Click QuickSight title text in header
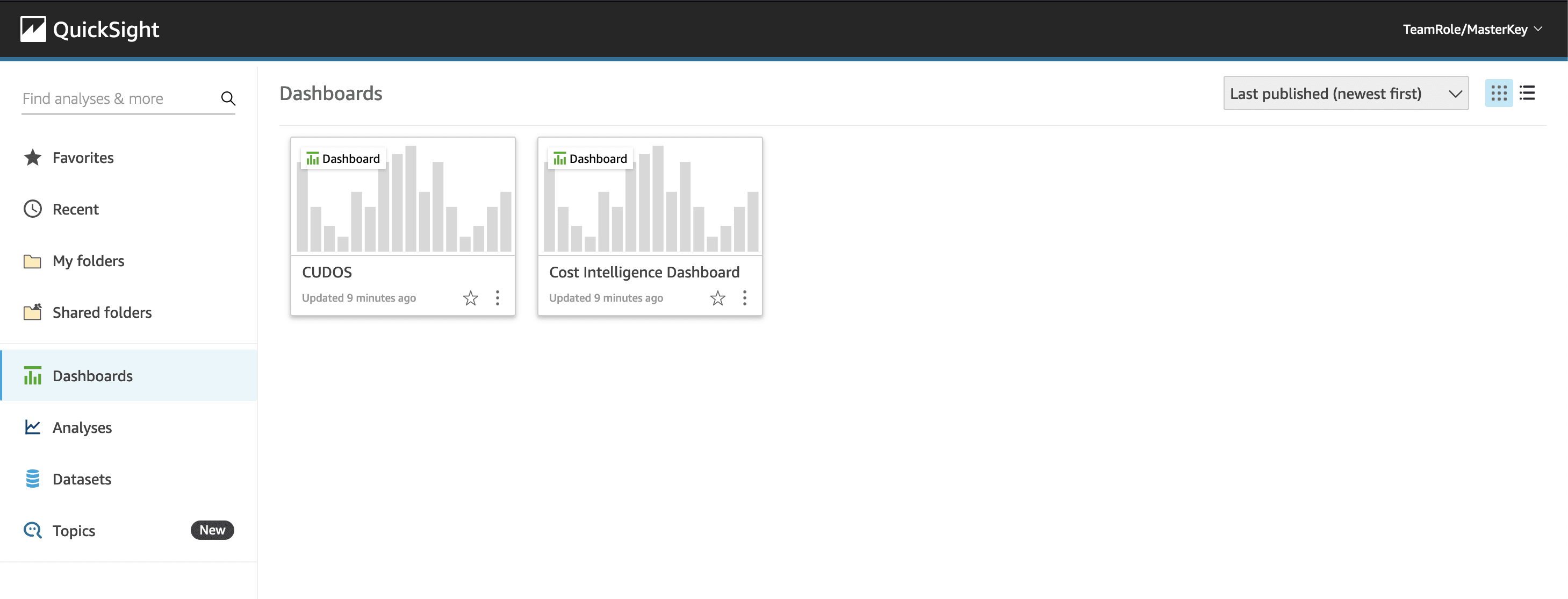1568x599 pixels. click(x=106, y=30)
